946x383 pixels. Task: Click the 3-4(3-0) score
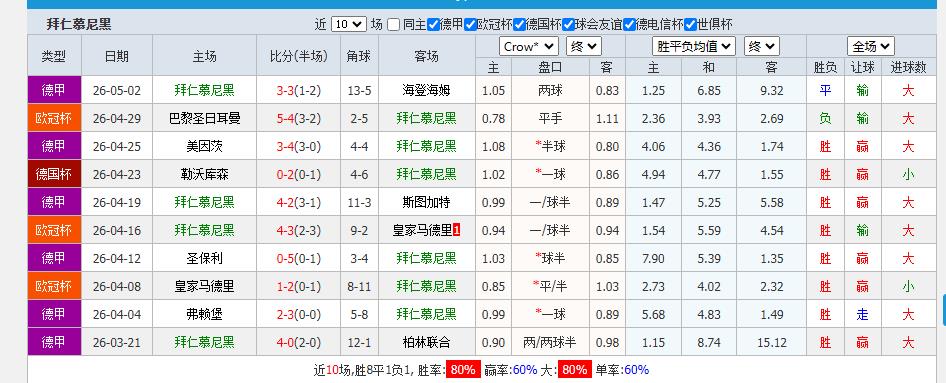(299, 146)
